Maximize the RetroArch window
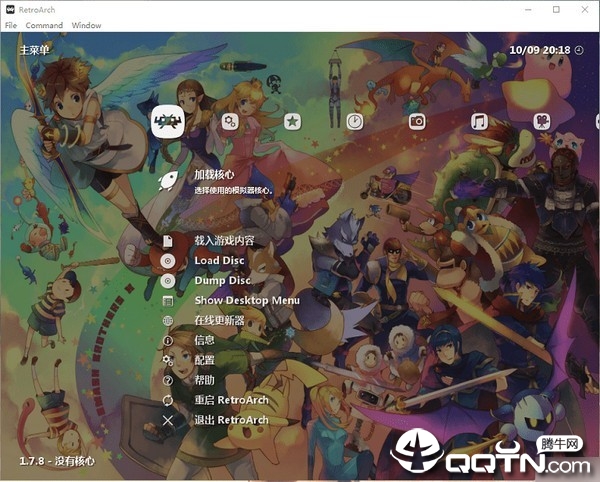 (556, 10)
